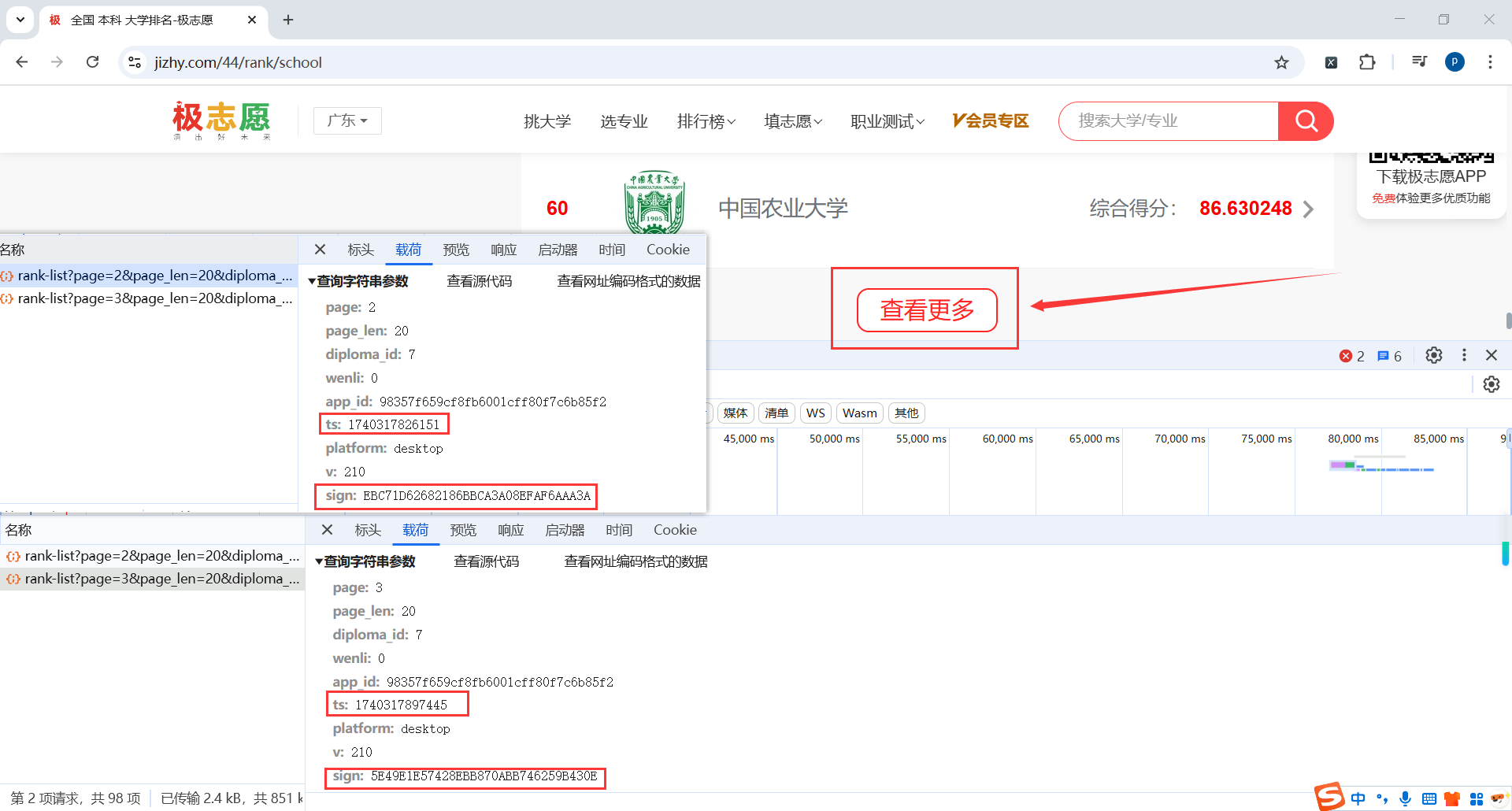This screenshot has height=811, width=1512.
Task: Reload the jizhy.com page
Action: 92,62
